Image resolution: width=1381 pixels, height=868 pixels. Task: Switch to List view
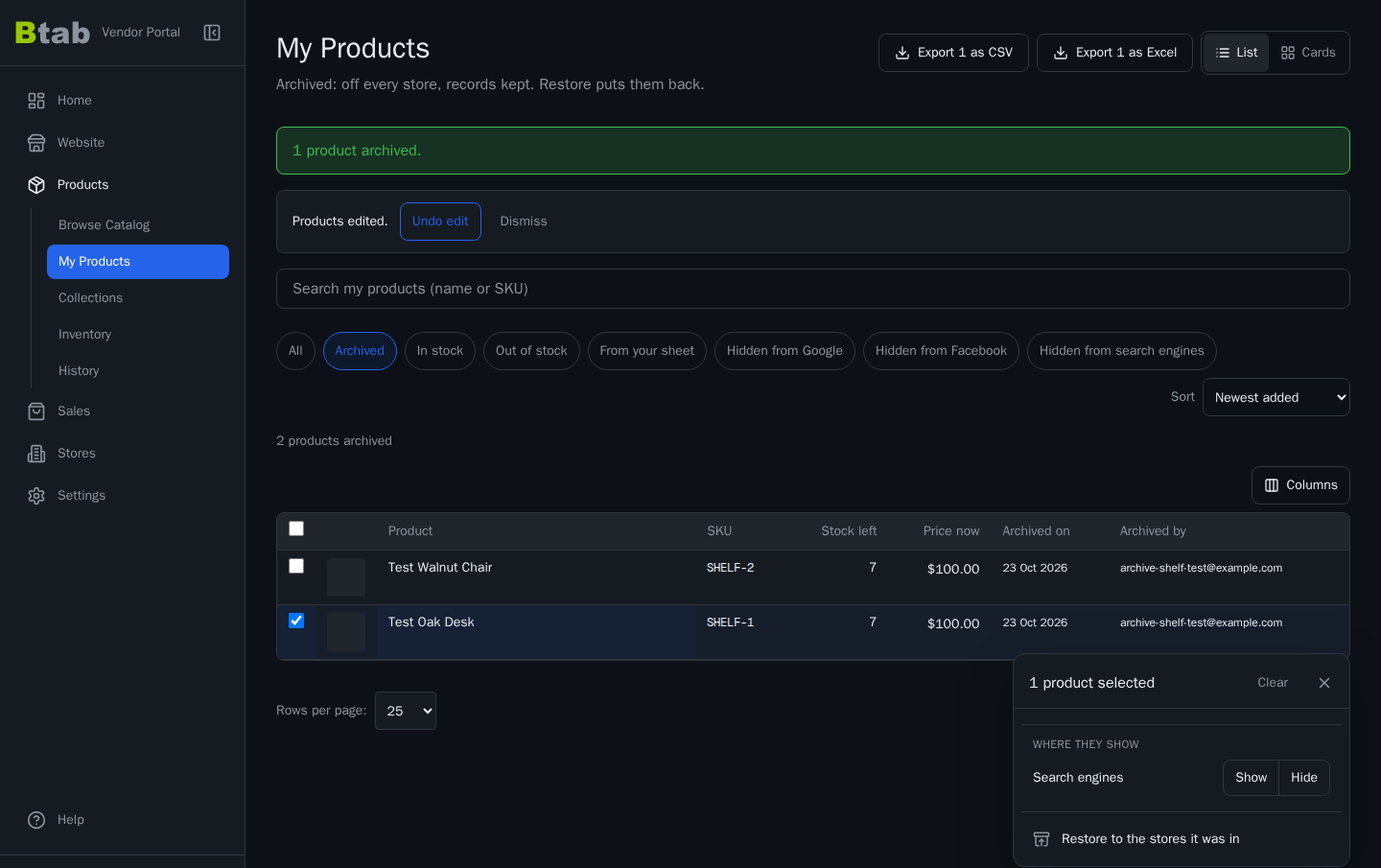1236,53
